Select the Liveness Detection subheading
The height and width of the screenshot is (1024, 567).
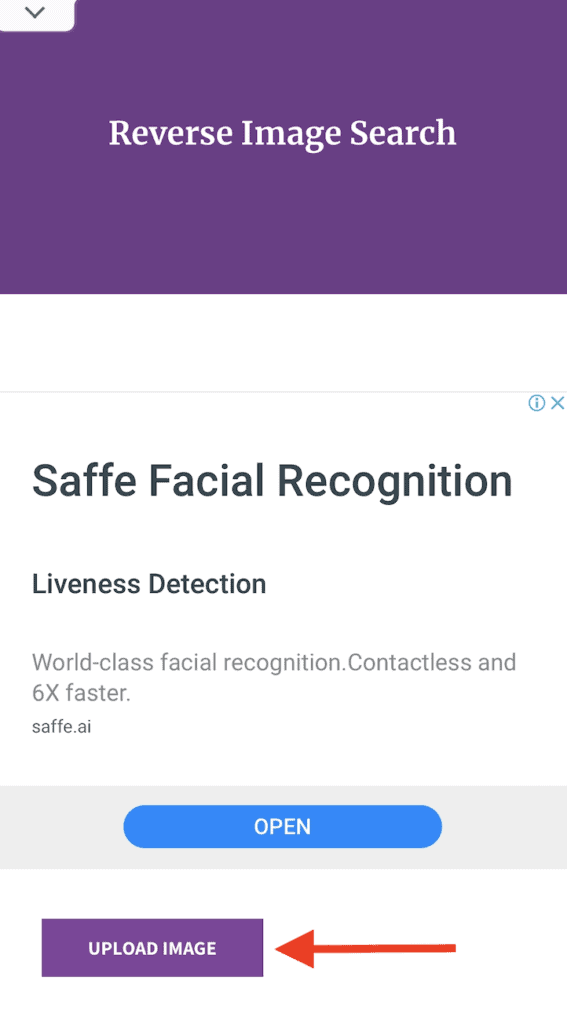(x=149, y=584)
